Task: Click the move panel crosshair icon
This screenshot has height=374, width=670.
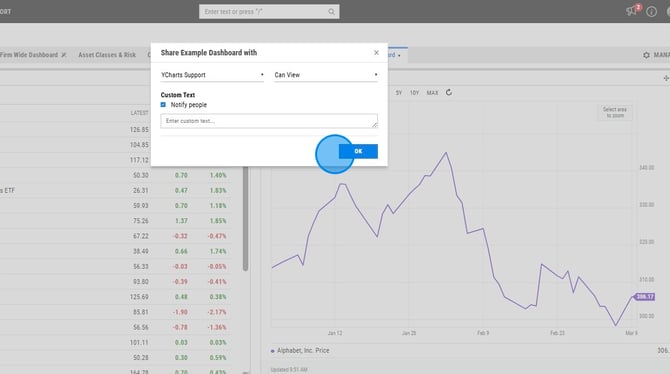Action: pos(666,78)
